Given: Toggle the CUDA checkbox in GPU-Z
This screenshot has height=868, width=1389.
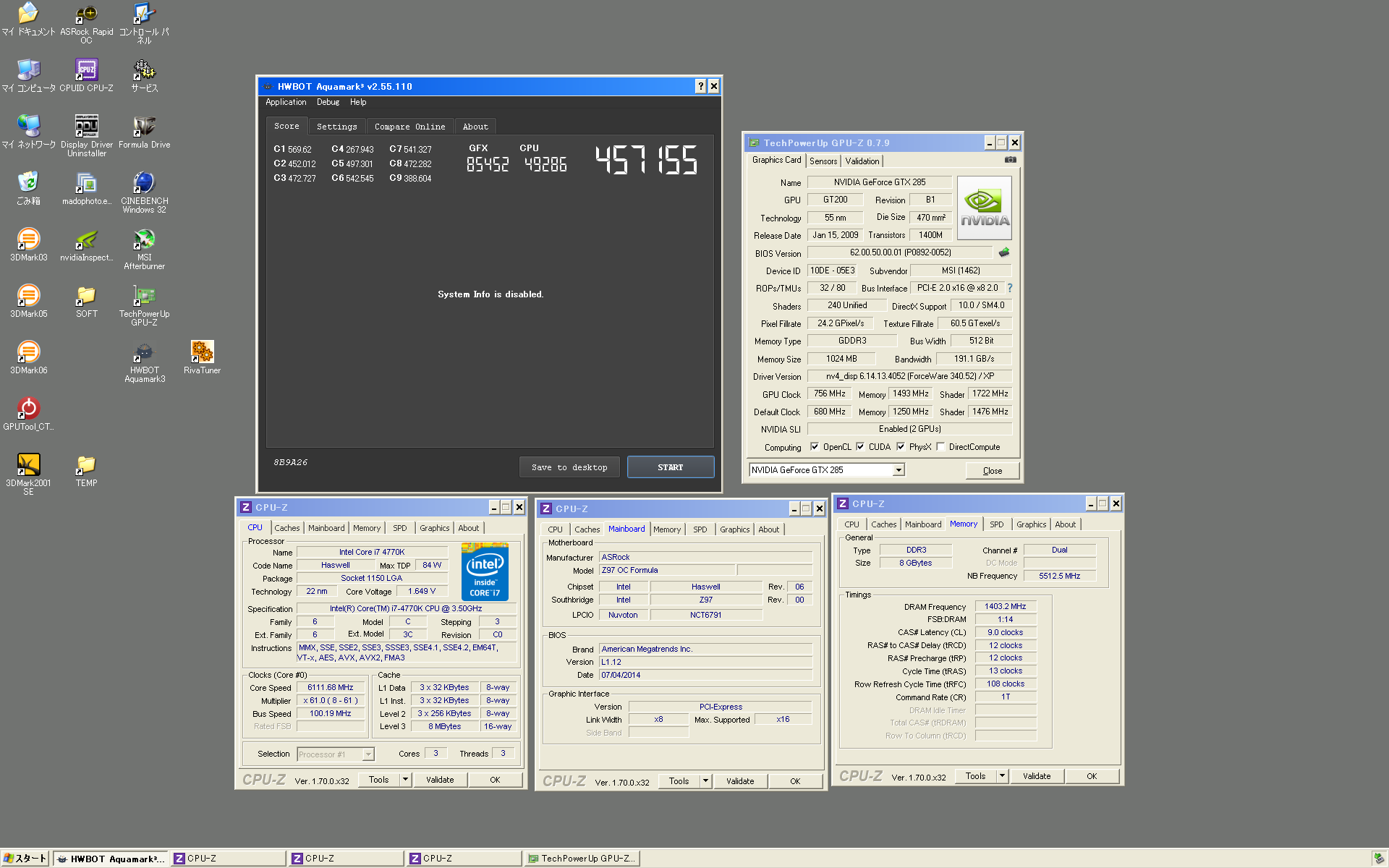Looking at the screenshot, I should click(x=860, y=447).
